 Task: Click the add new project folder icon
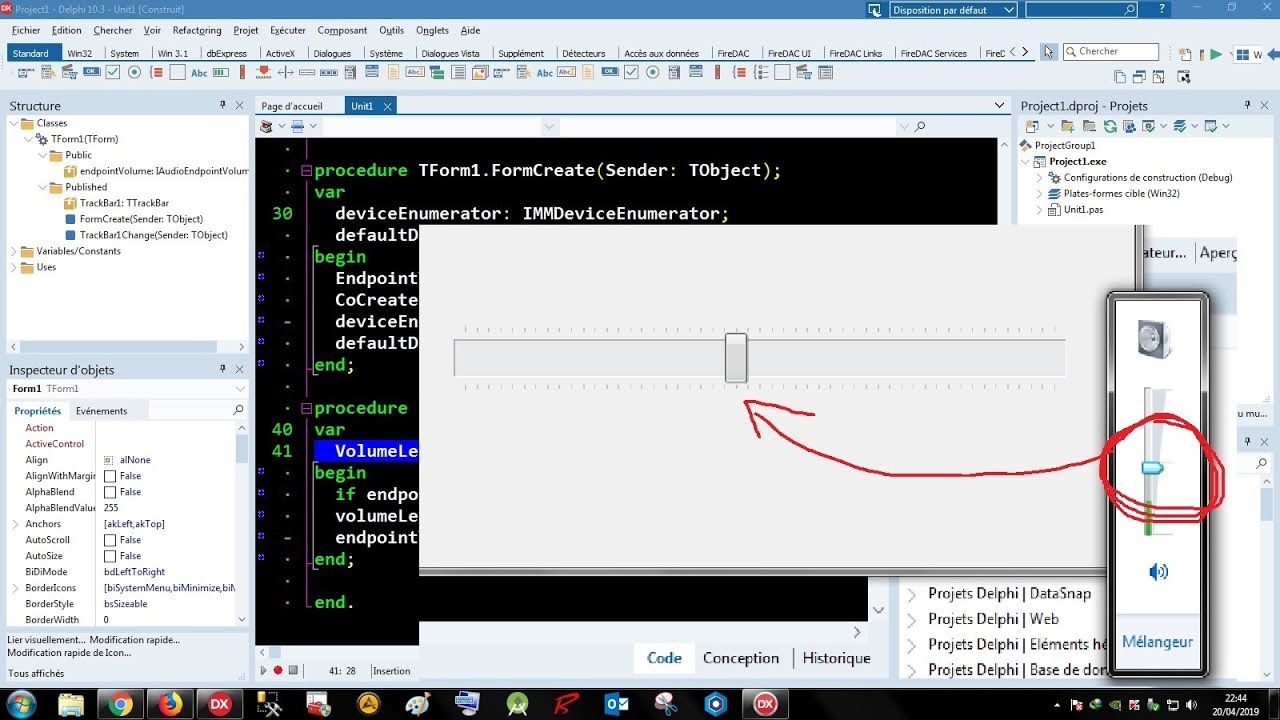[x=1068, y=126]
